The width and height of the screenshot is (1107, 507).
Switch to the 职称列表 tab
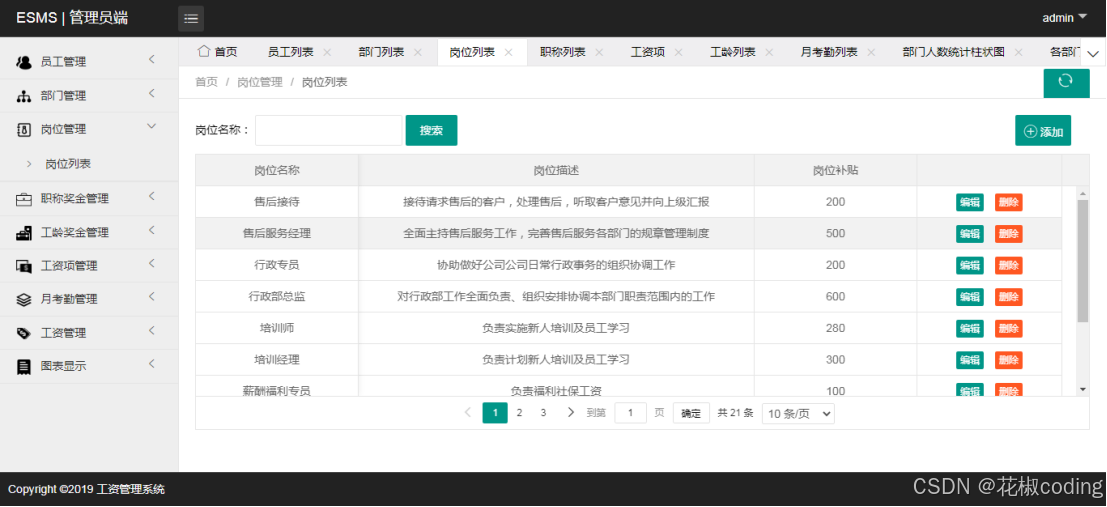pos(563,52)
